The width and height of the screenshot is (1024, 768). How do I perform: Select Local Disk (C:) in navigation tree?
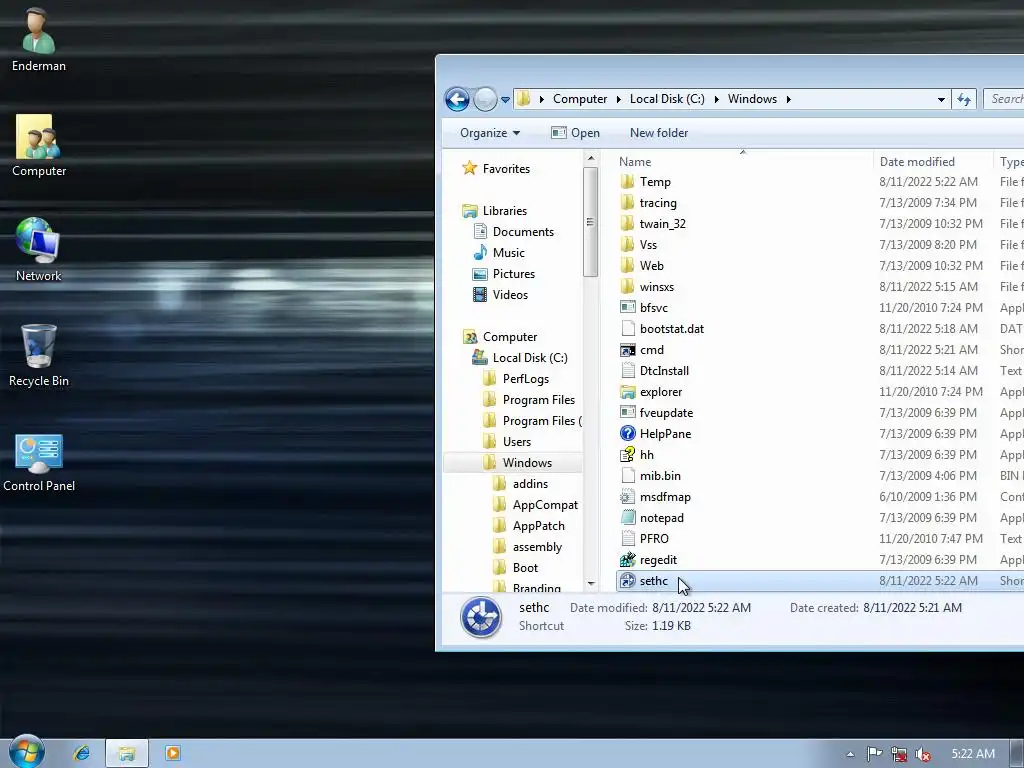pyautogui.click(x=520, y=358)
